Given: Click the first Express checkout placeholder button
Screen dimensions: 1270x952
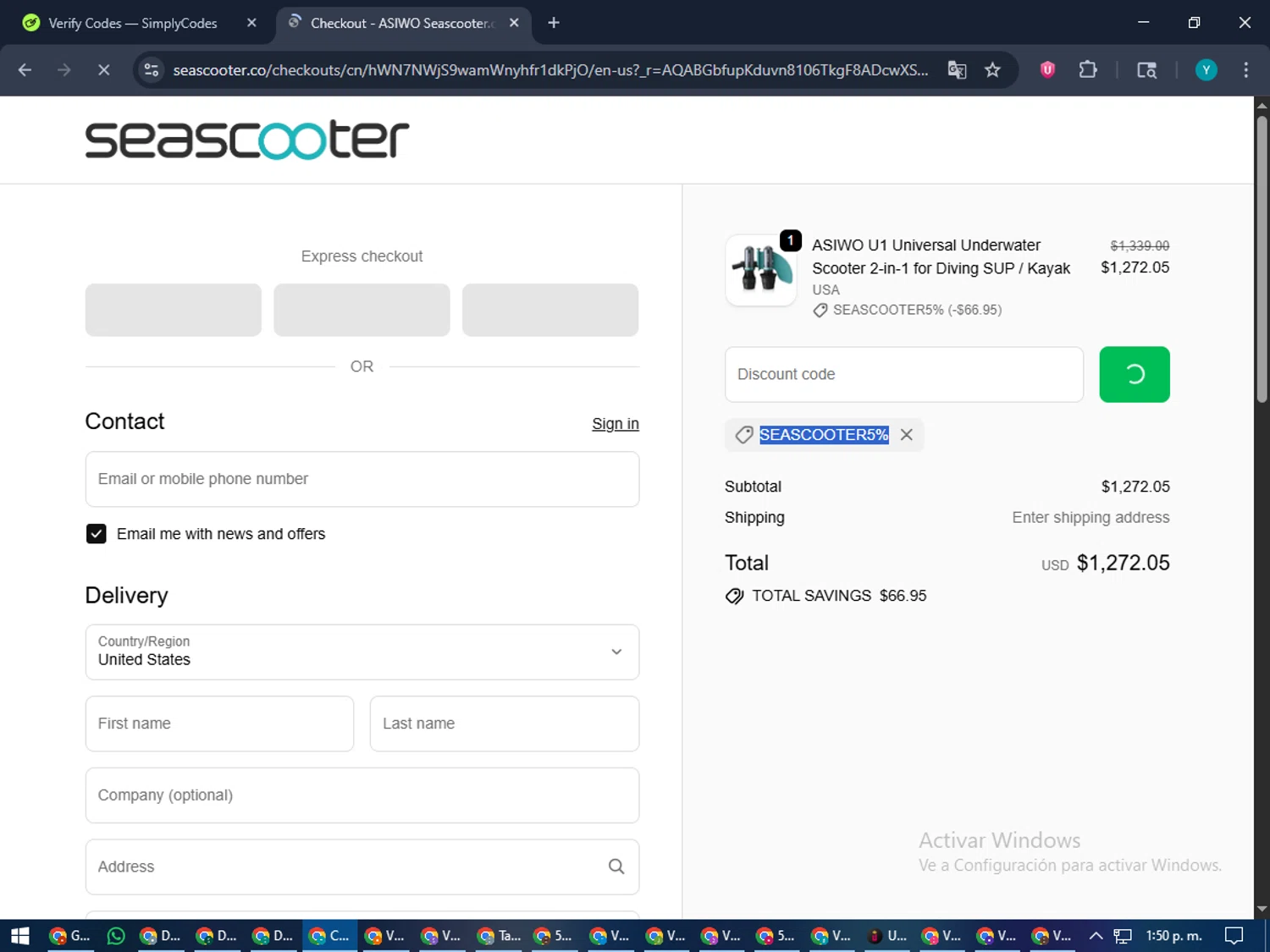Looking at the screenshot, I should (x=174, y=310).
